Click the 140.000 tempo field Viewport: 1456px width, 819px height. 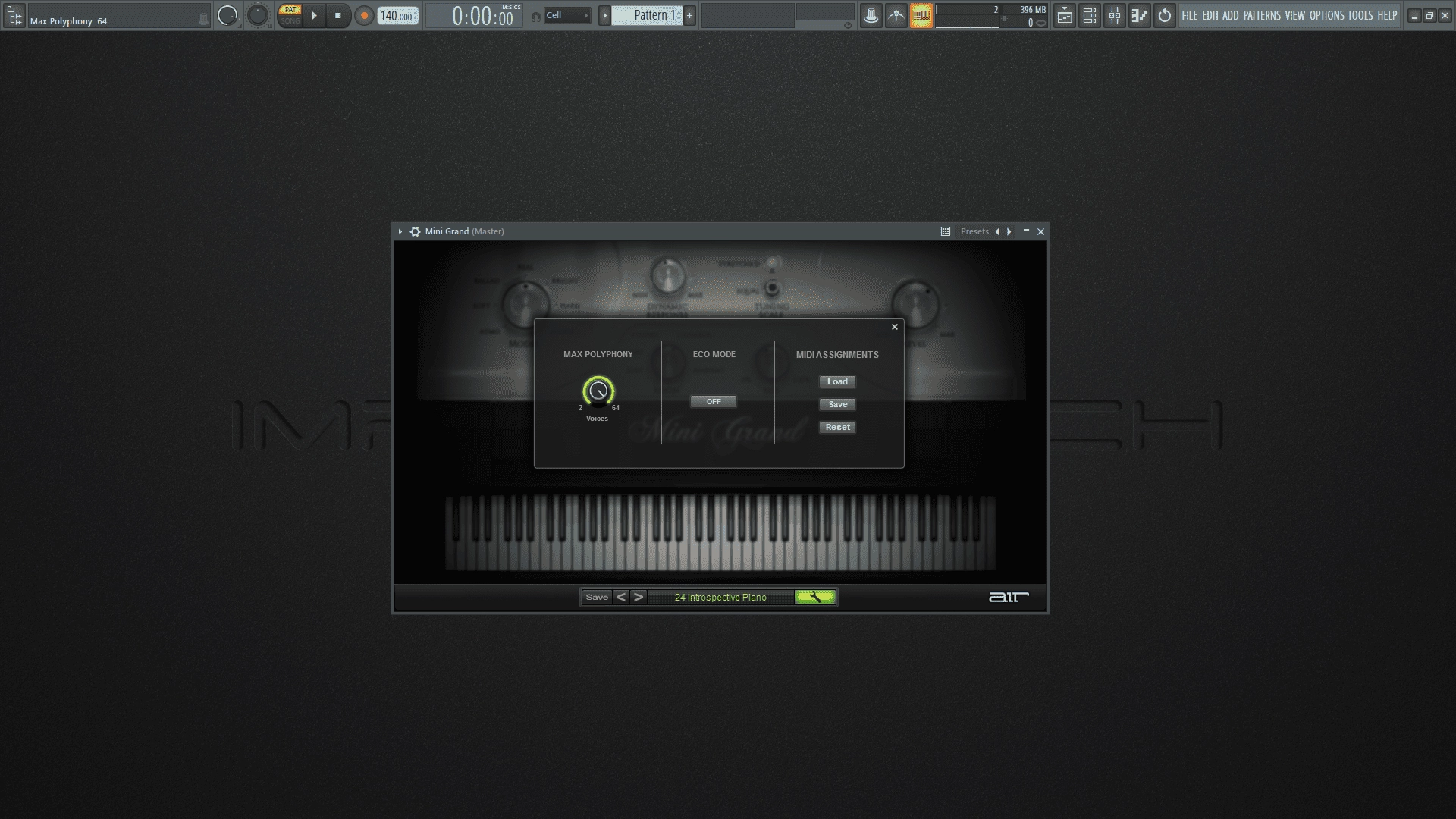coord(398,16)
